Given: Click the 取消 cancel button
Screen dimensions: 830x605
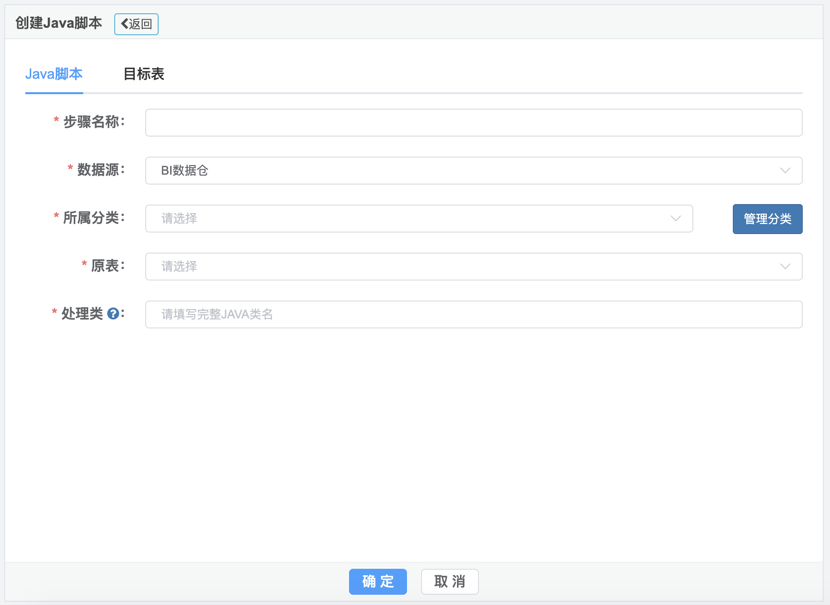Looking at the screenshot, I should click(x=449, y=582).
